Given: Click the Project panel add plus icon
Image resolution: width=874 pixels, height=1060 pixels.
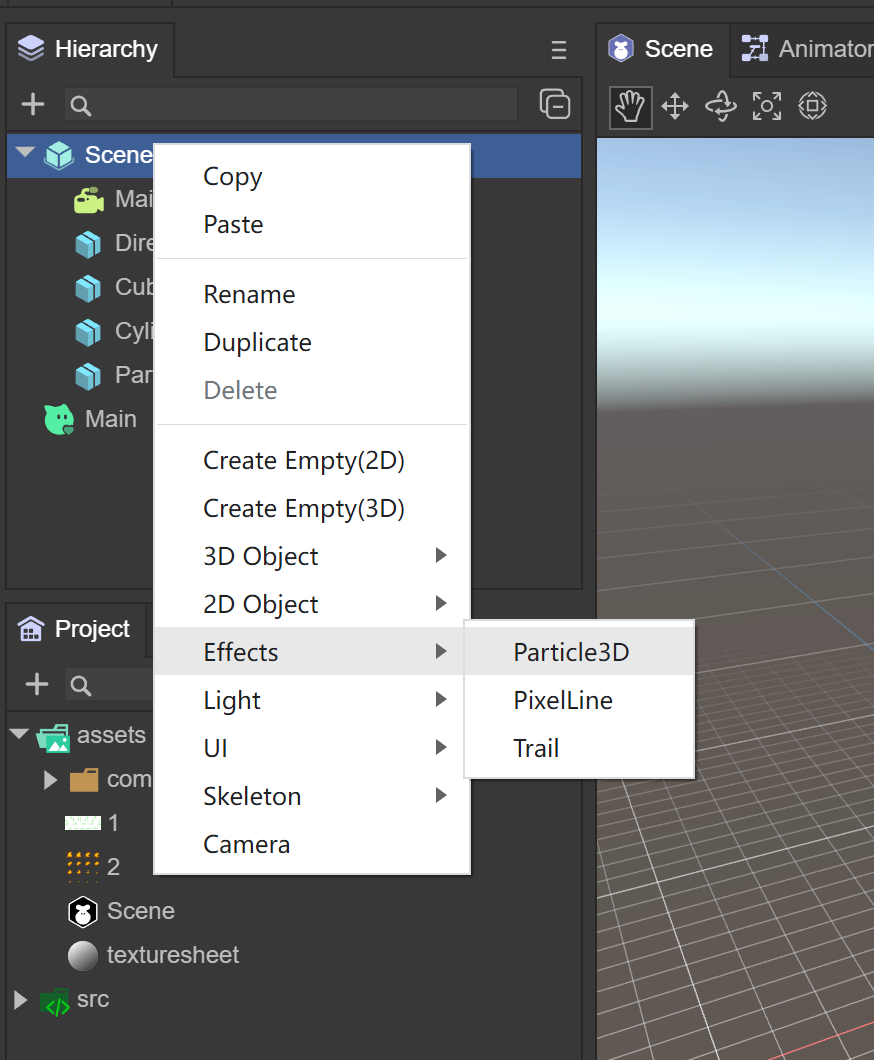Looking at the screenshot, I should click(37, 684).
